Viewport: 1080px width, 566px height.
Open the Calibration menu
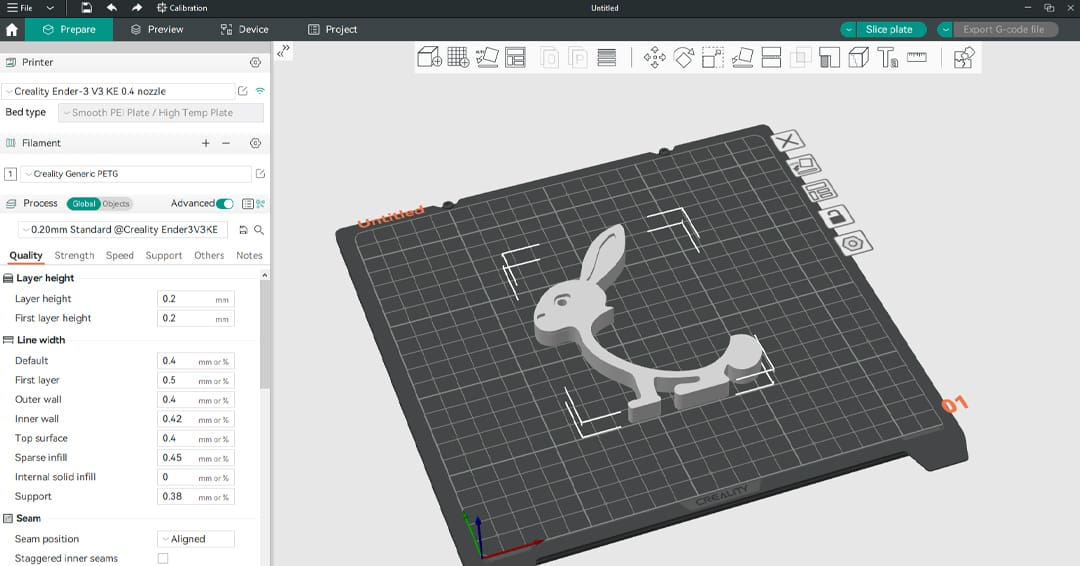[x=182, y=8]
